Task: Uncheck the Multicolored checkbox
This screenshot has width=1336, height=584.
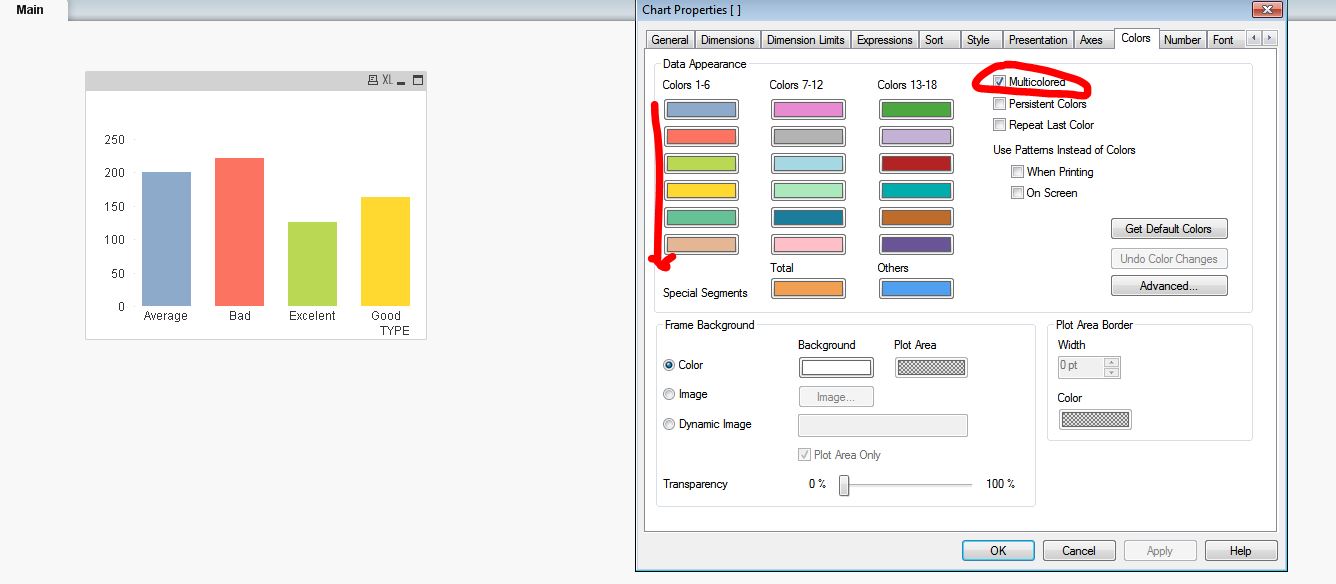Action: pos(999,81)
